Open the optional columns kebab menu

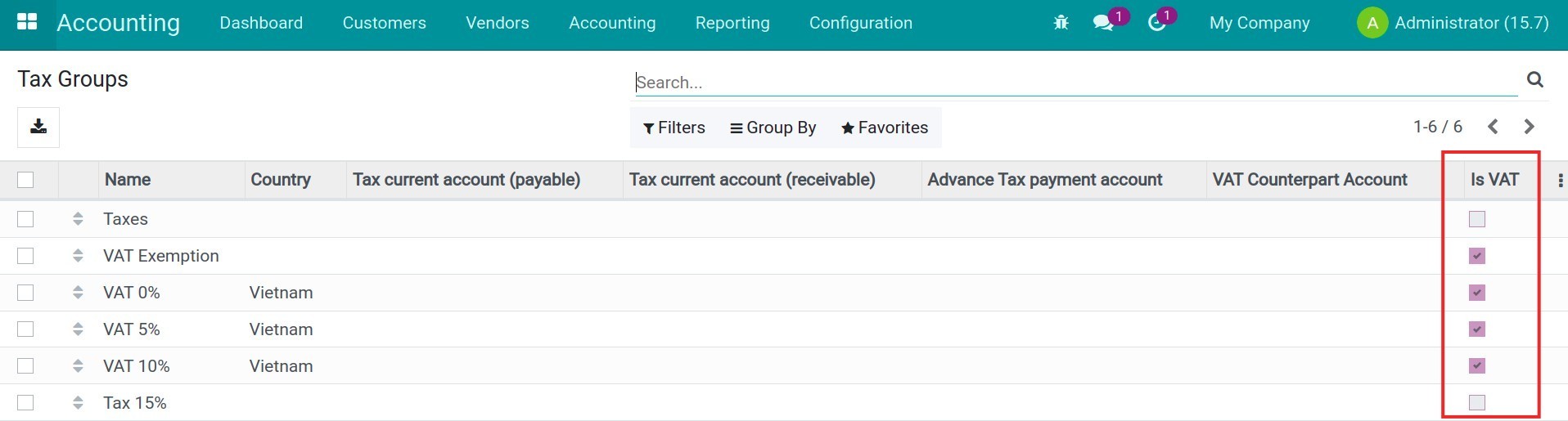[x=1560, y=181]
